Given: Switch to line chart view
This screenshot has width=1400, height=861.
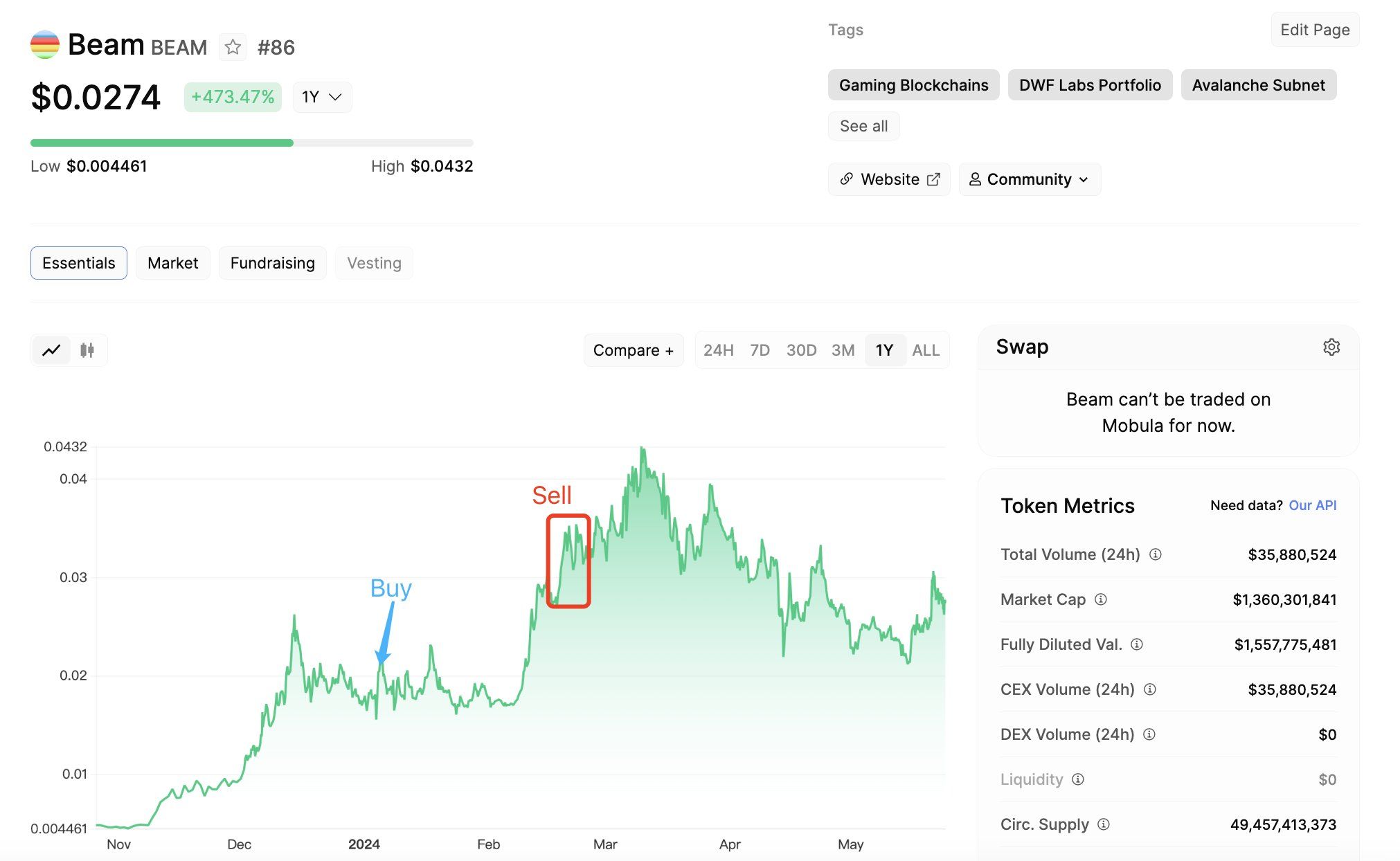Looking at the screenshot, I should coord(51,350).
